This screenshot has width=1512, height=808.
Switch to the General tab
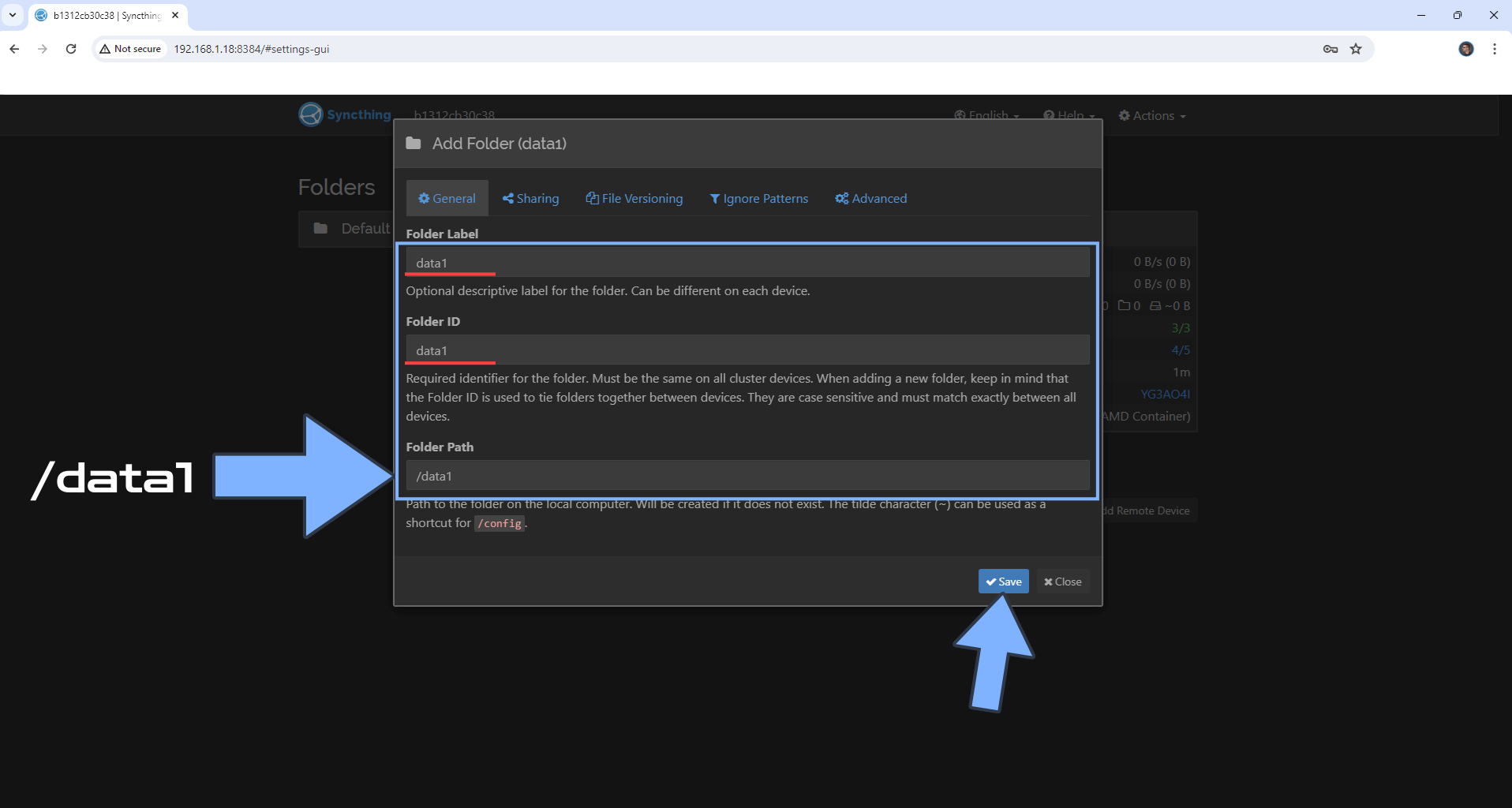point(447,198)
